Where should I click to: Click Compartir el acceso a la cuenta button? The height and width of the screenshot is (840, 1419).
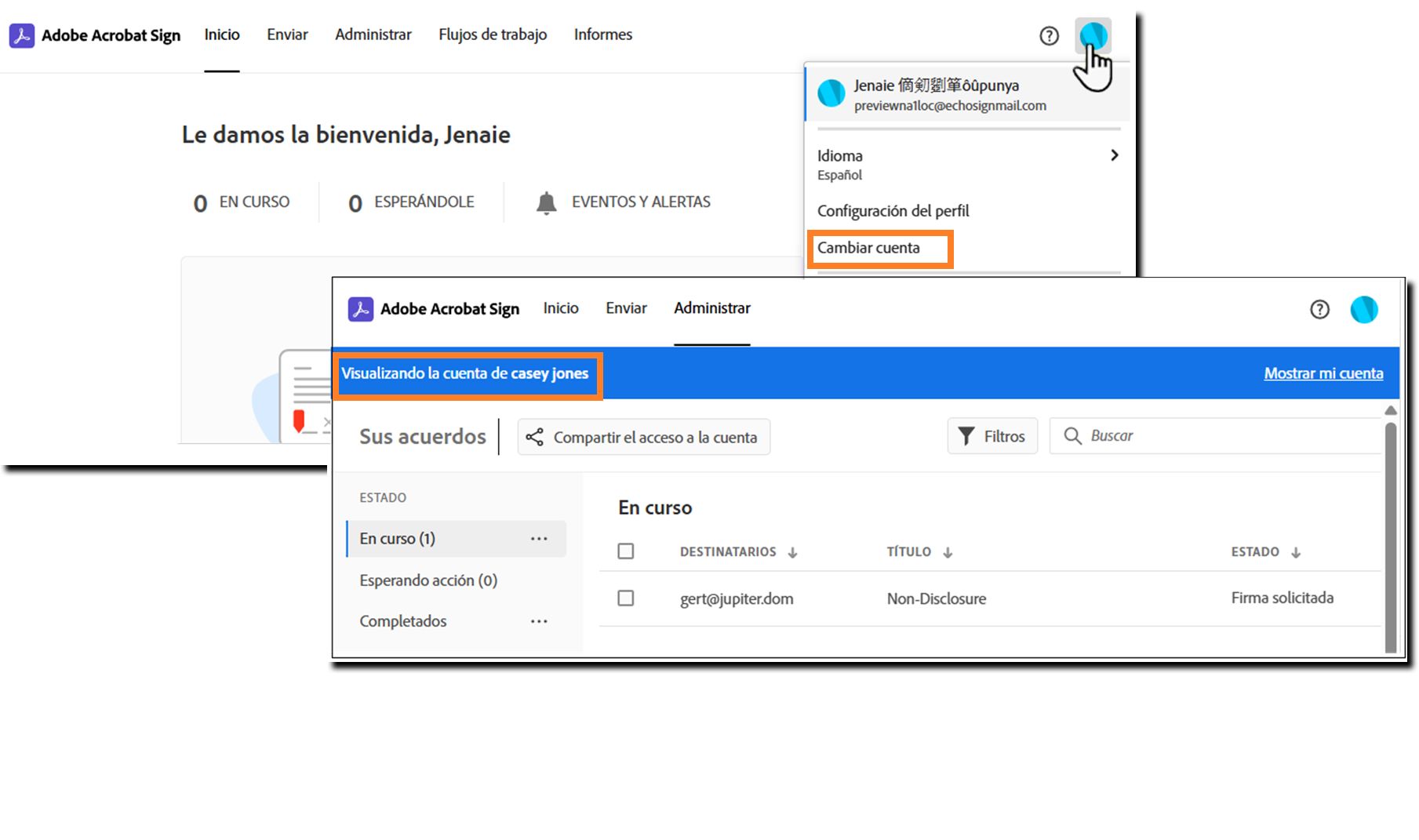tap(643, 437)
